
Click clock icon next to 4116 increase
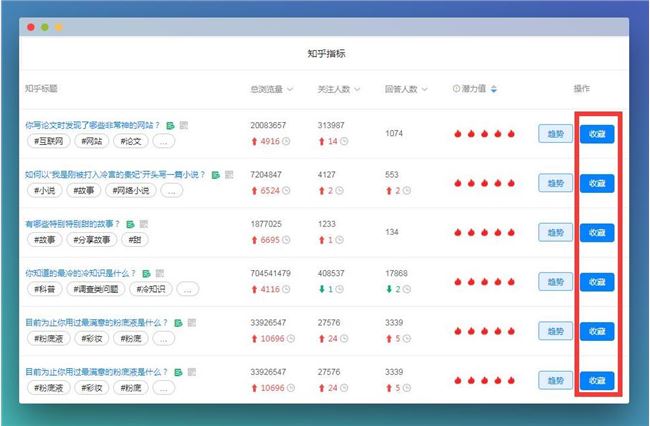286,289
